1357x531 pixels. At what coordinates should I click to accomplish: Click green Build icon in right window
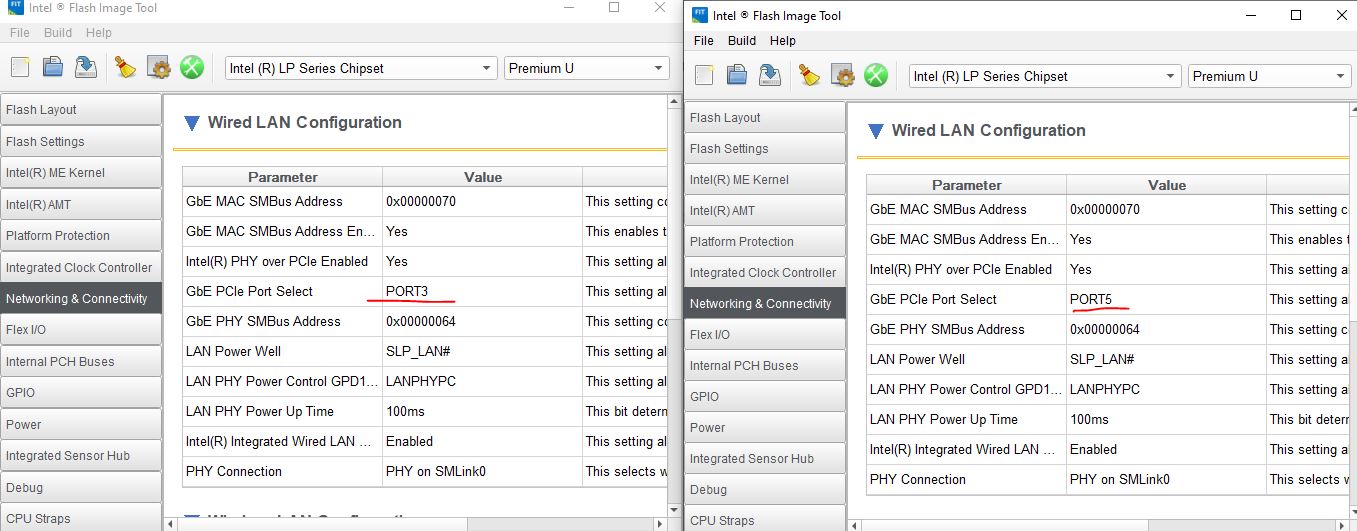pyautogui.click(x=876, y=75)
